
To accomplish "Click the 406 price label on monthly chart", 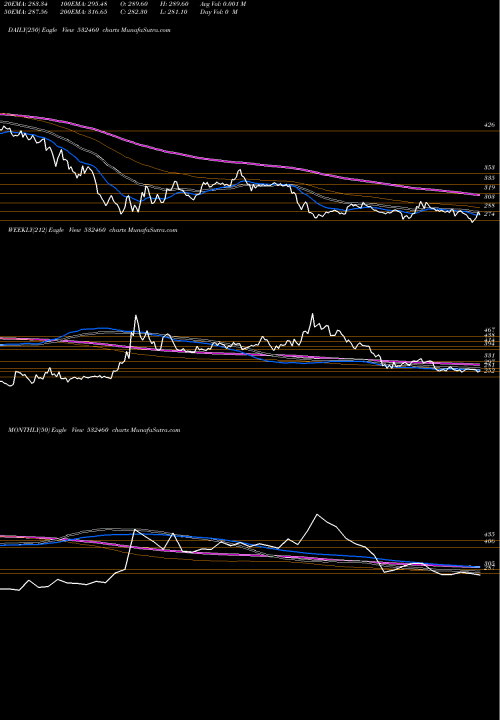I will click(489, 541).
